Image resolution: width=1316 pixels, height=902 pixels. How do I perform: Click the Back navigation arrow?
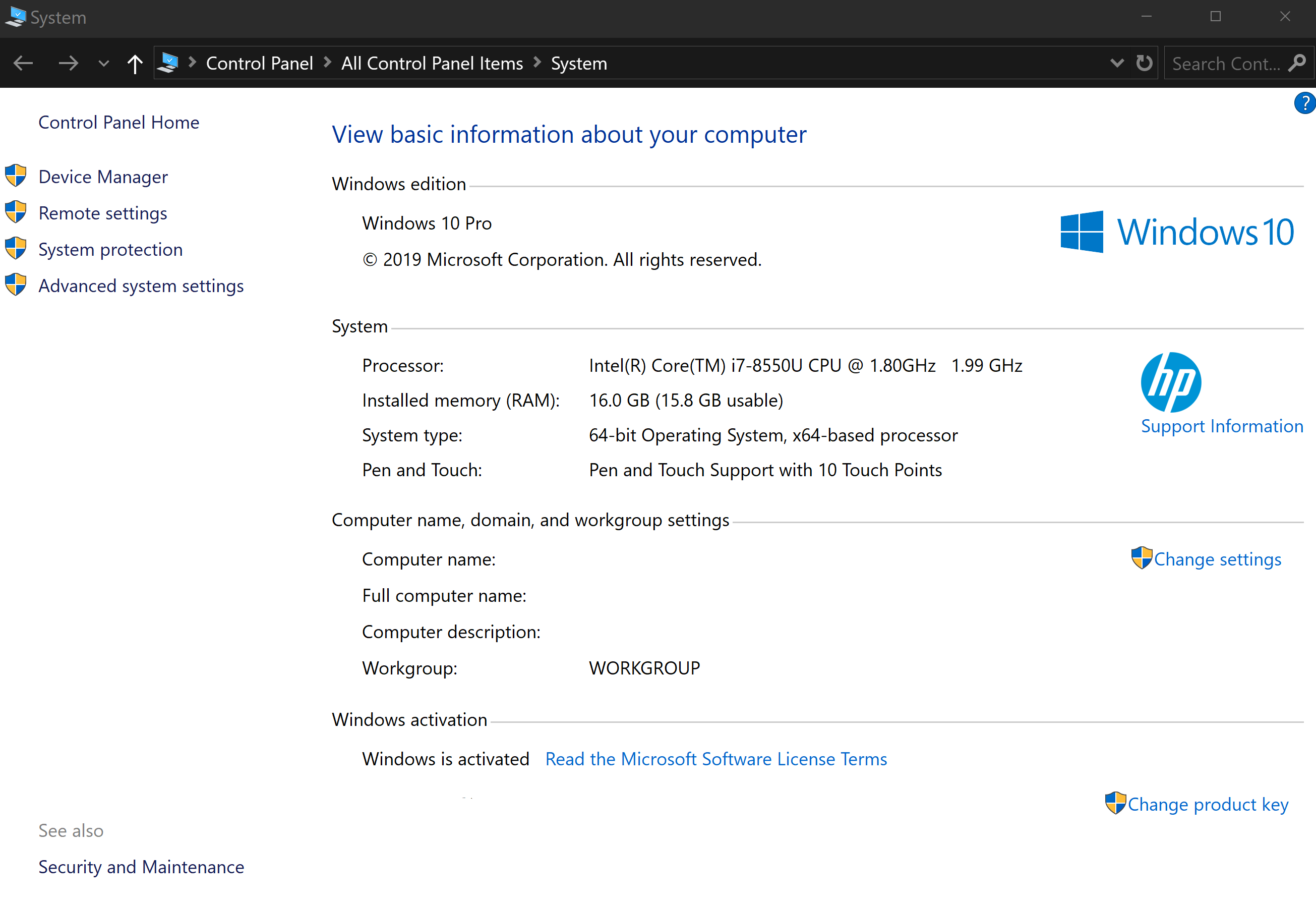click(x=23, y=63)
